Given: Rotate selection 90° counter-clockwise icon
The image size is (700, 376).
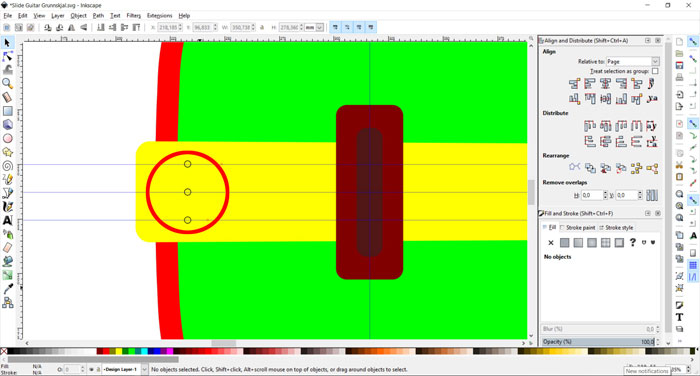Looking at the screenshot, I should click(x=47, y=28).
